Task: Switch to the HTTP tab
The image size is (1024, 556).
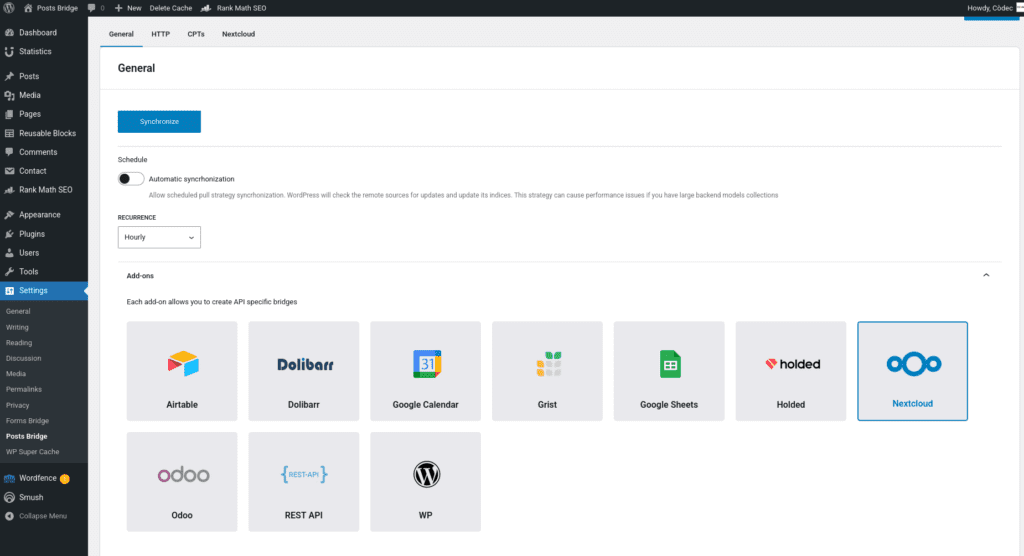Action: tap(161, 34)
